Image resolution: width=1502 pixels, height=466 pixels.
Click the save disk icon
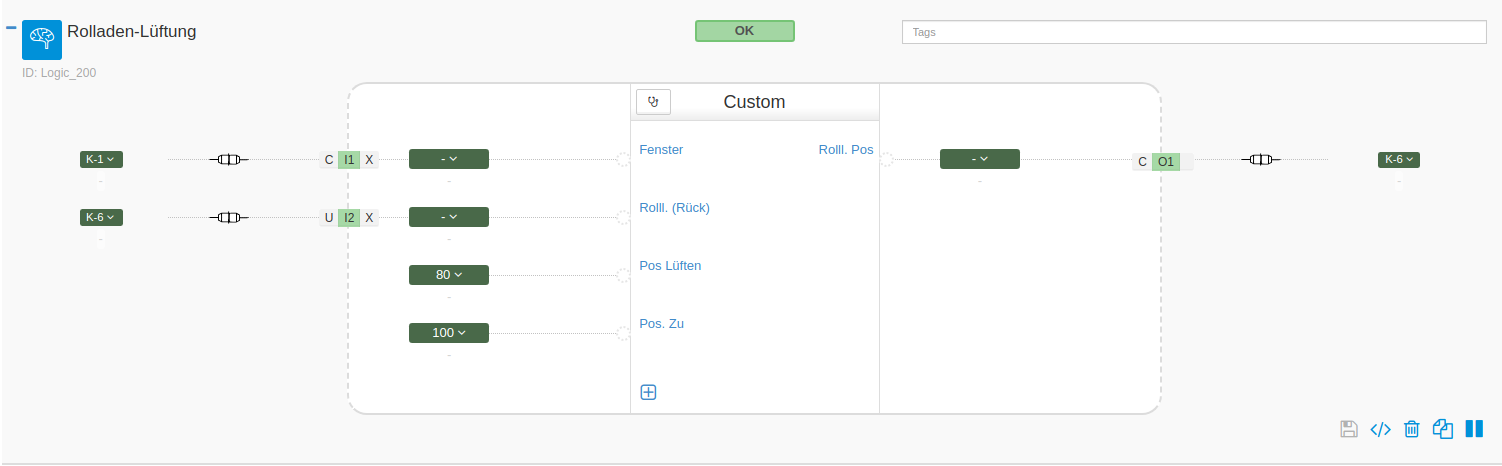tap(1349, 429)
